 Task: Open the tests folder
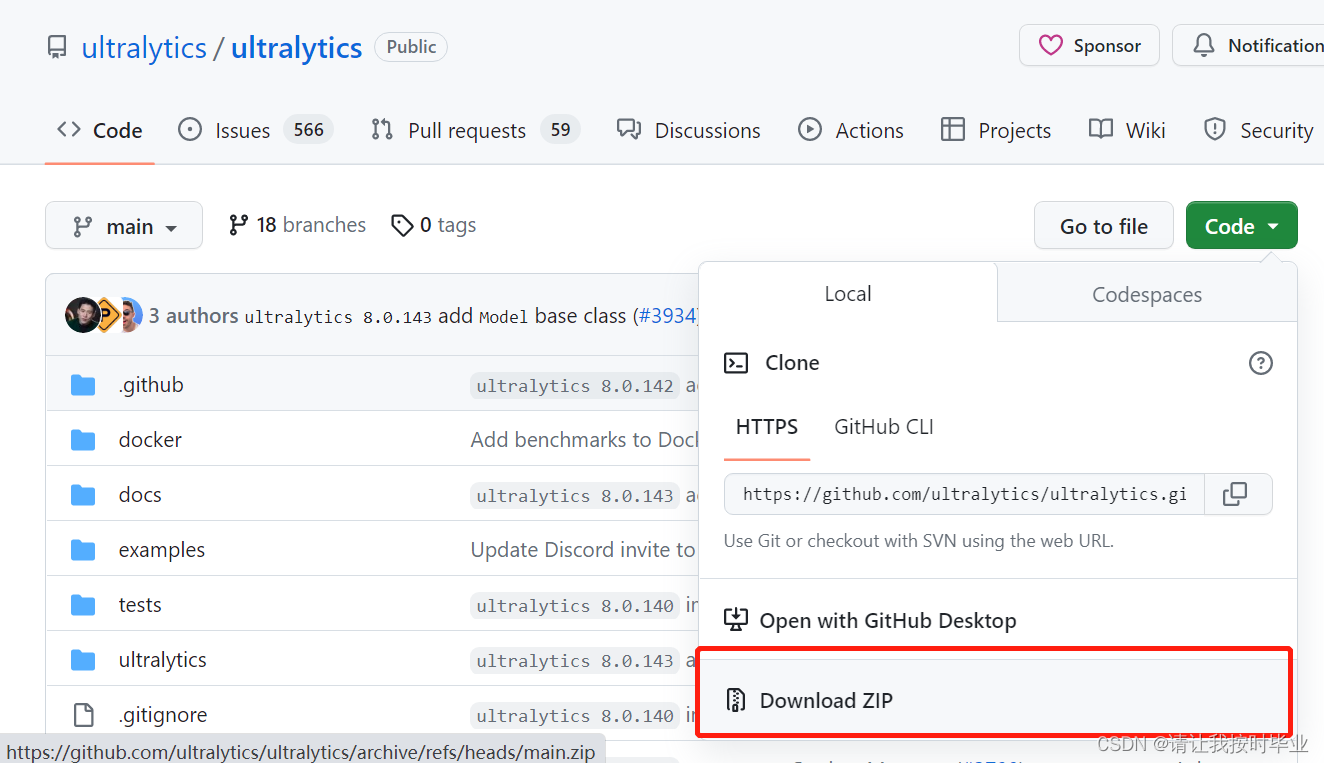click(140, 605)
